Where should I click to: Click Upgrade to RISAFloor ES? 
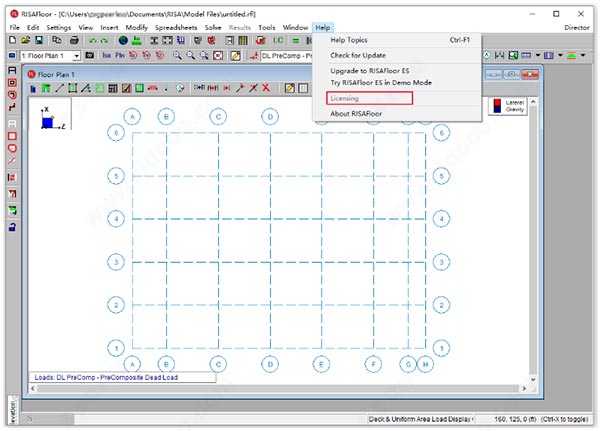(x=370, y=71)
